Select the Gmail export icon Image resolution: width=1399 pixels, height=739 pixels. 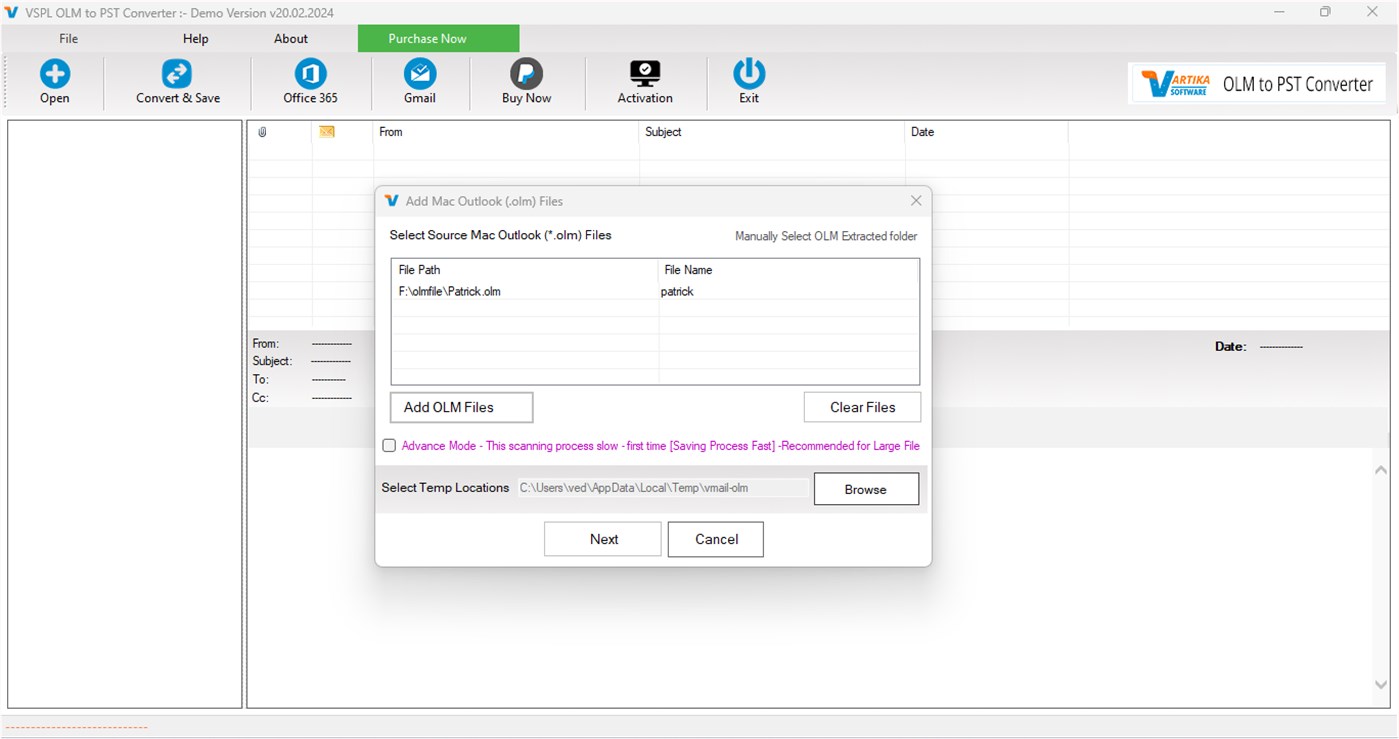click(419, 82)
